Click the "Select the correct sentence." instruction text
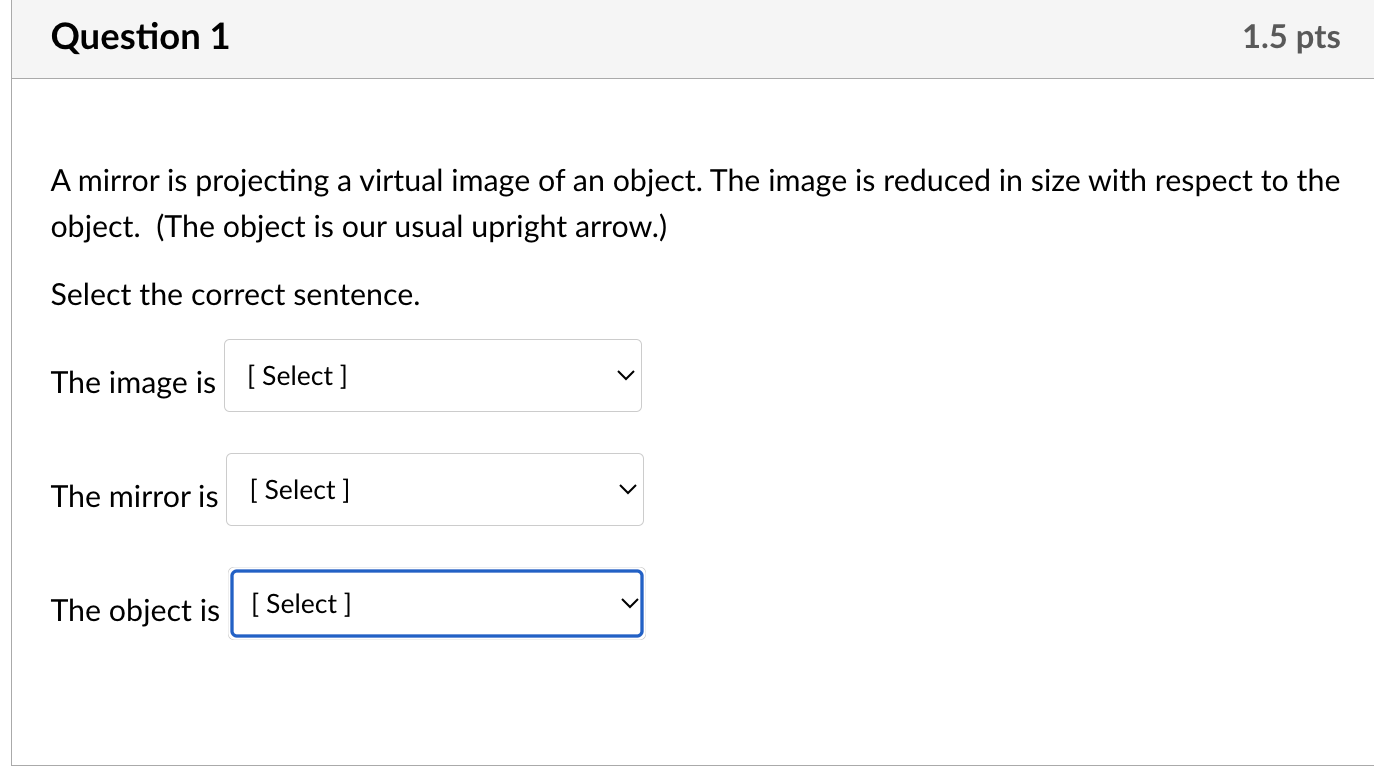Viewport: 1374px width, 782px height. point(235,295)
